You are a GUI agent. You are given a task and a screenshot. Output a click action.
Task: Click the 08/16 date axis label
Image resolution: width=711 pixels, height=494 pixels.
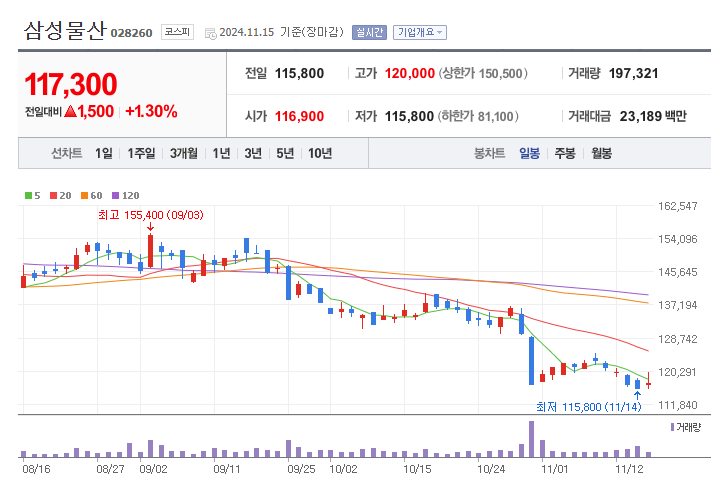click(x=36, y=469)
